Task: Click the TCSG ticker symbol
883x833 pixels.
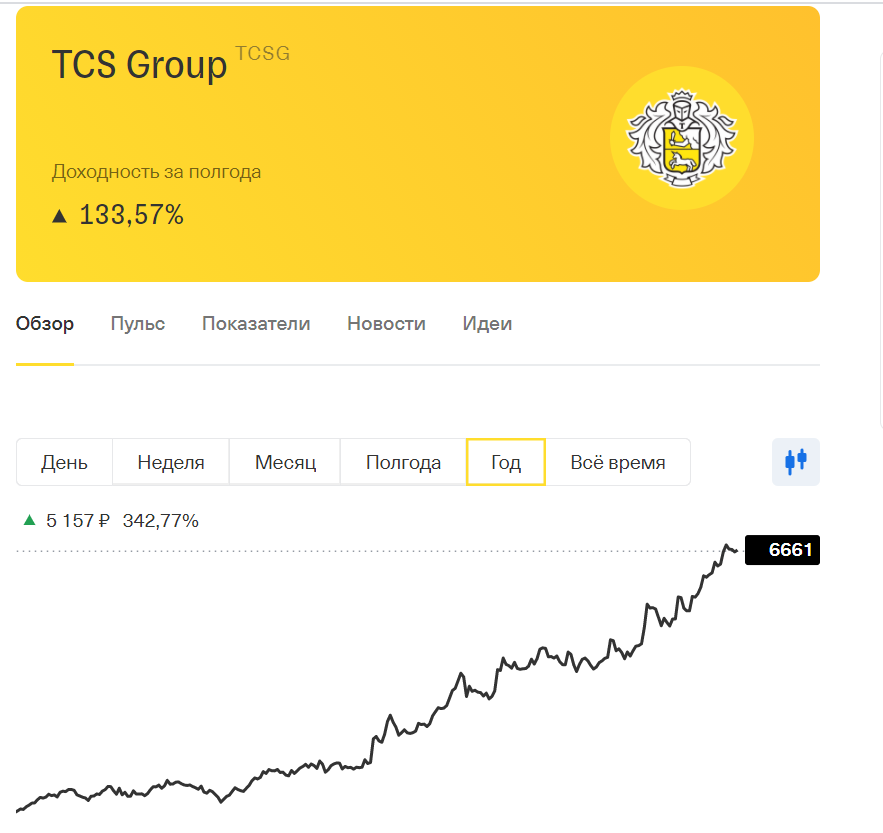Action: coord(262,54)
